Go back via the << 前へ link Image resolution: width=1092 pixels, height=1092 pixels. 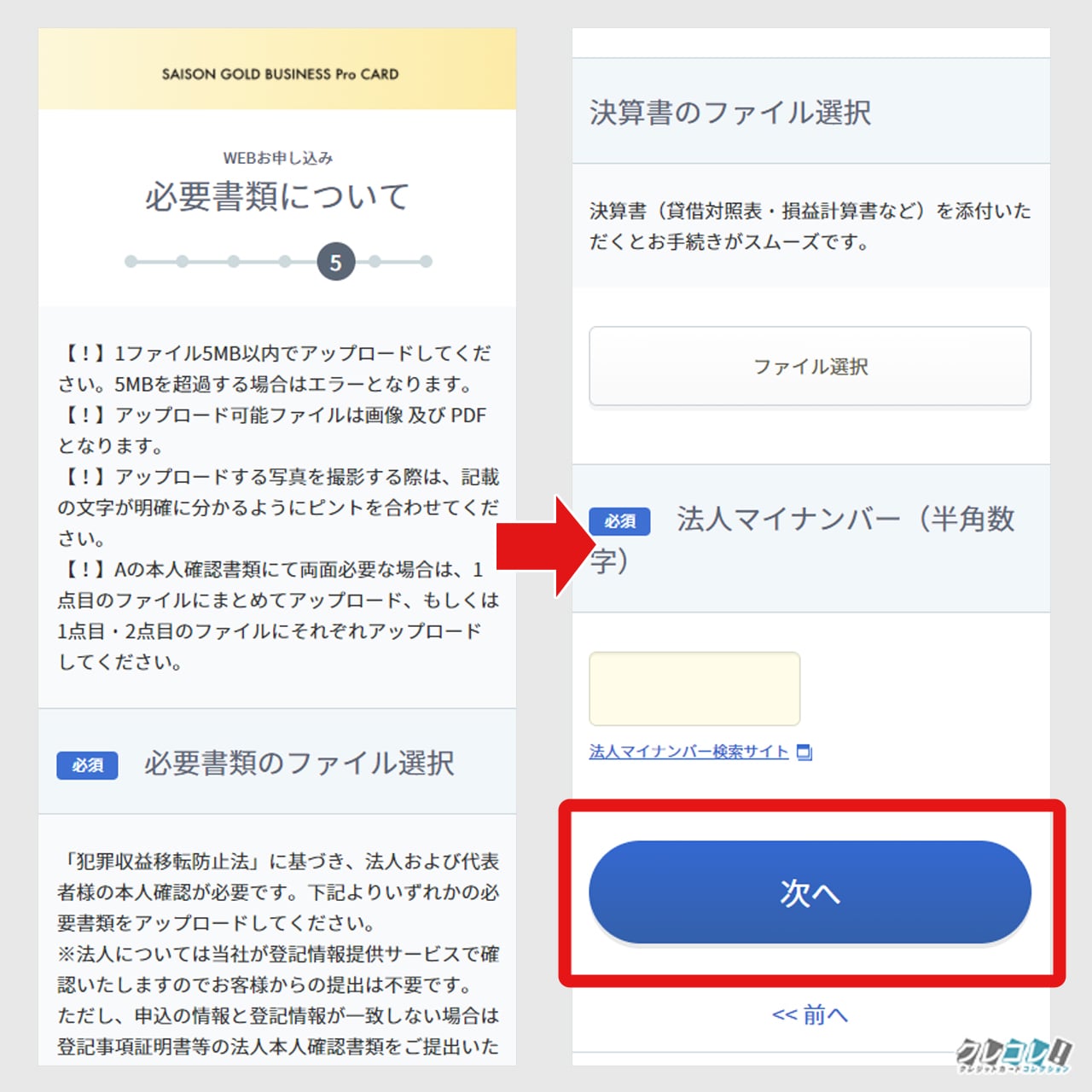[810, 1014]
